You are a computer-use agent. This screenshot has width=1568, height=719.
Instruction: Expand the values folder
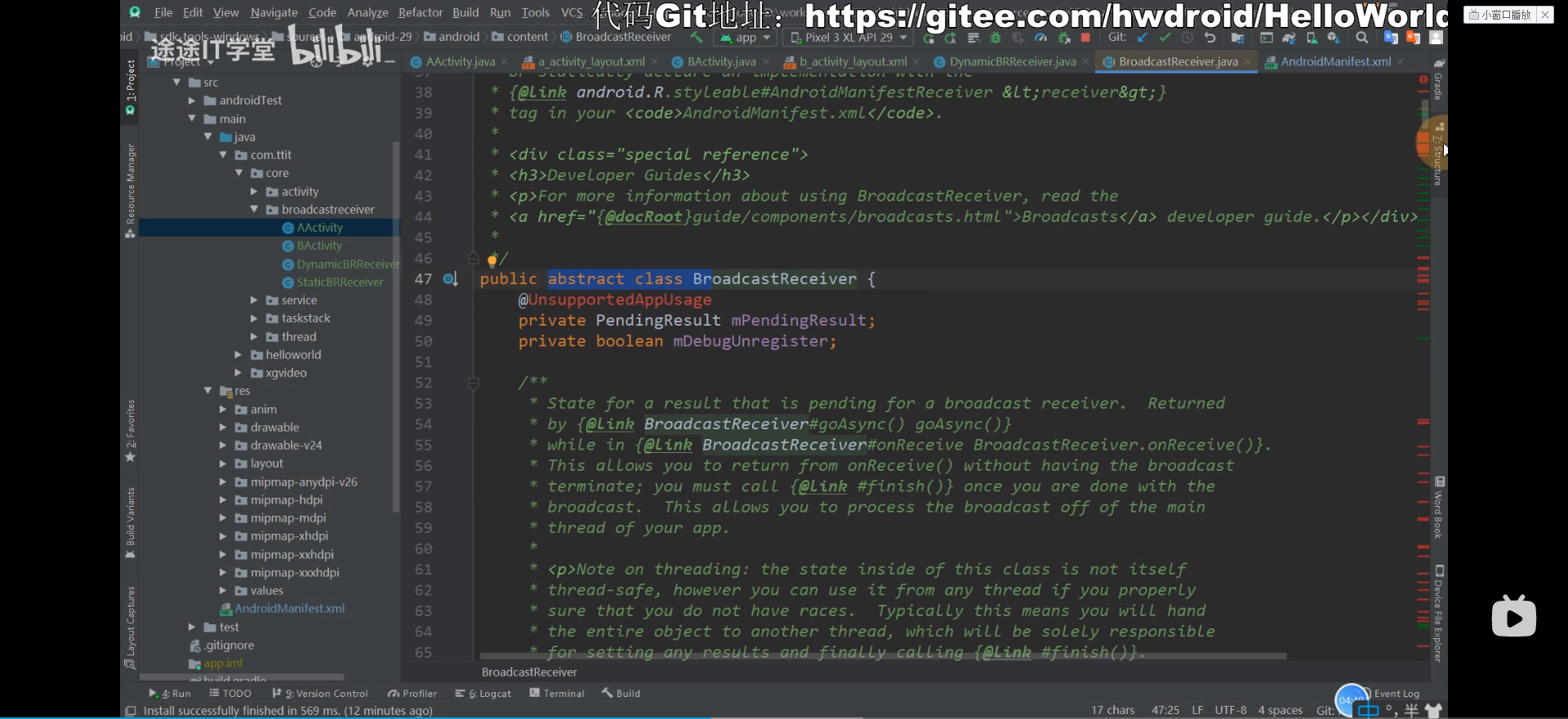(x=223, y=591)
